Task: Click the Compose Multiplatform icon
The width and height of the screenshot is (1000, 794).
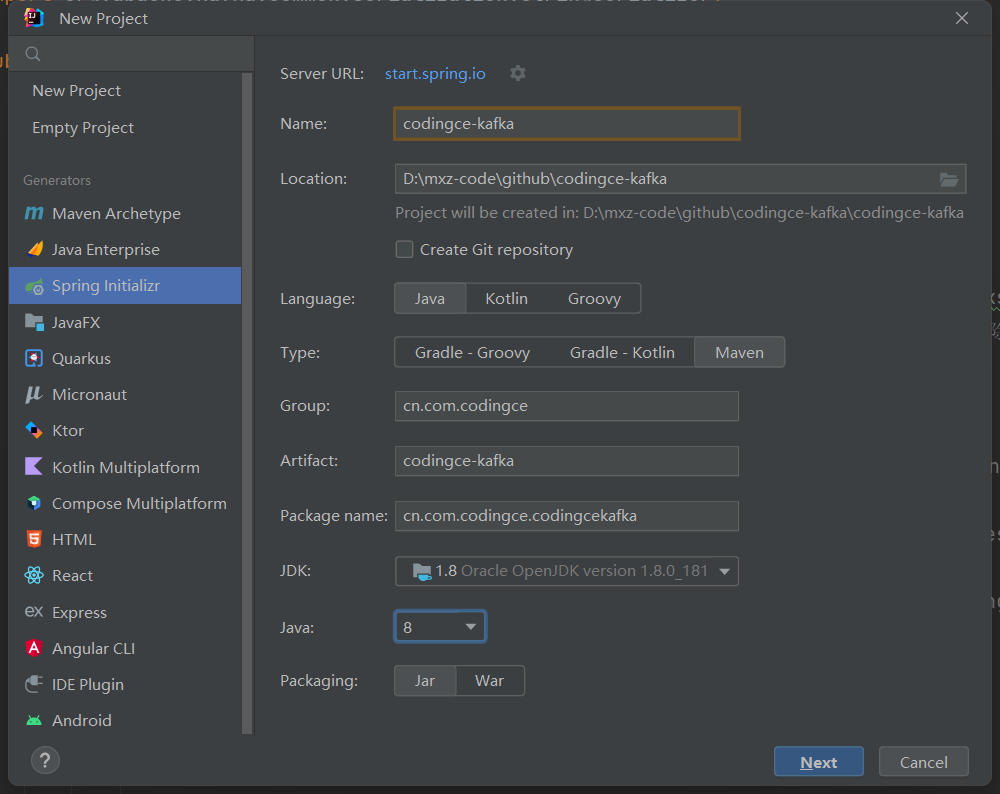Action: 34,503
